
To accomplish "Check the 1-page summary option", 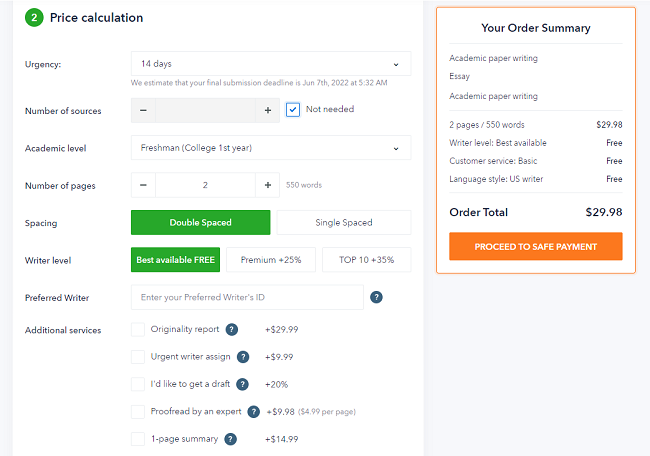I will [x=138, y=439].
